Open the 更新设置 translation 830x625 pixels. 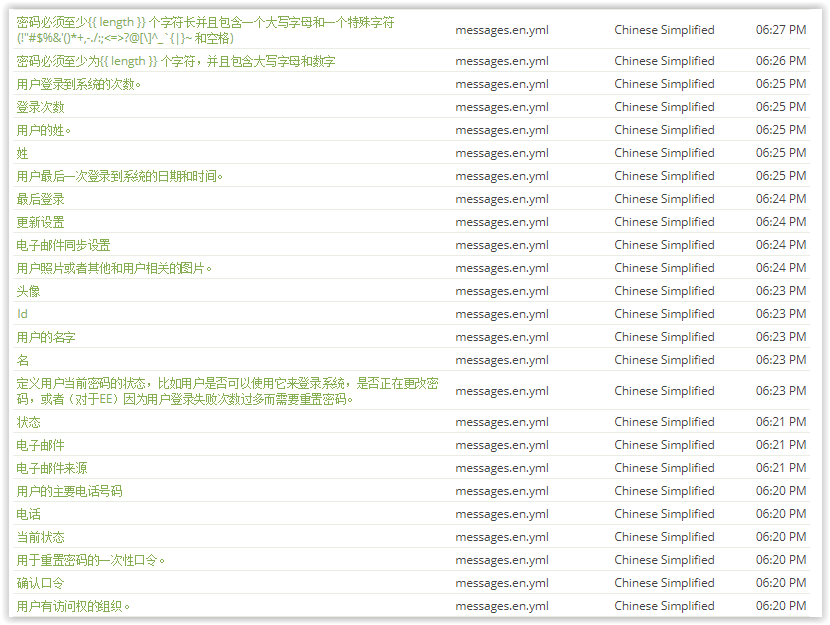click(x=40, y=222)
